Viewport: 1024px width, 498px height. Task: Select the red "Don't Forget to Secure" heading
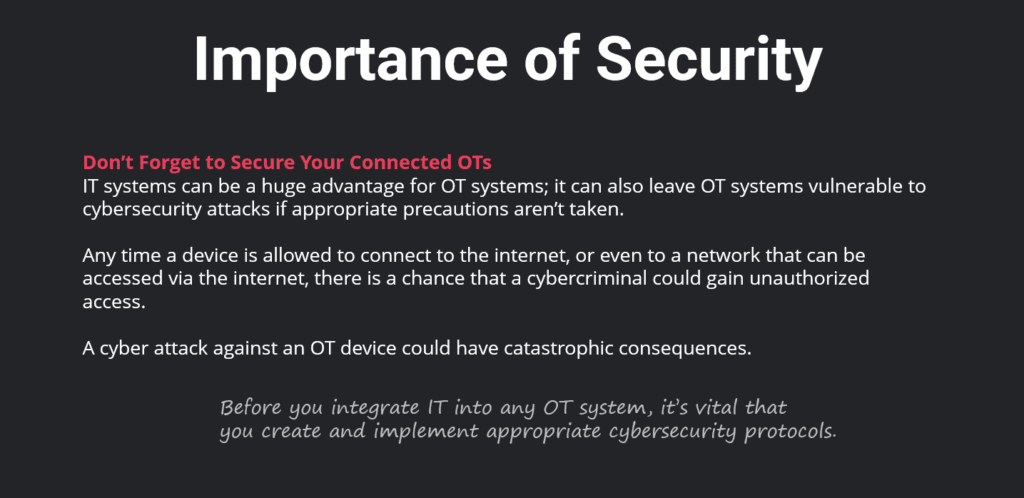(287, 162)
